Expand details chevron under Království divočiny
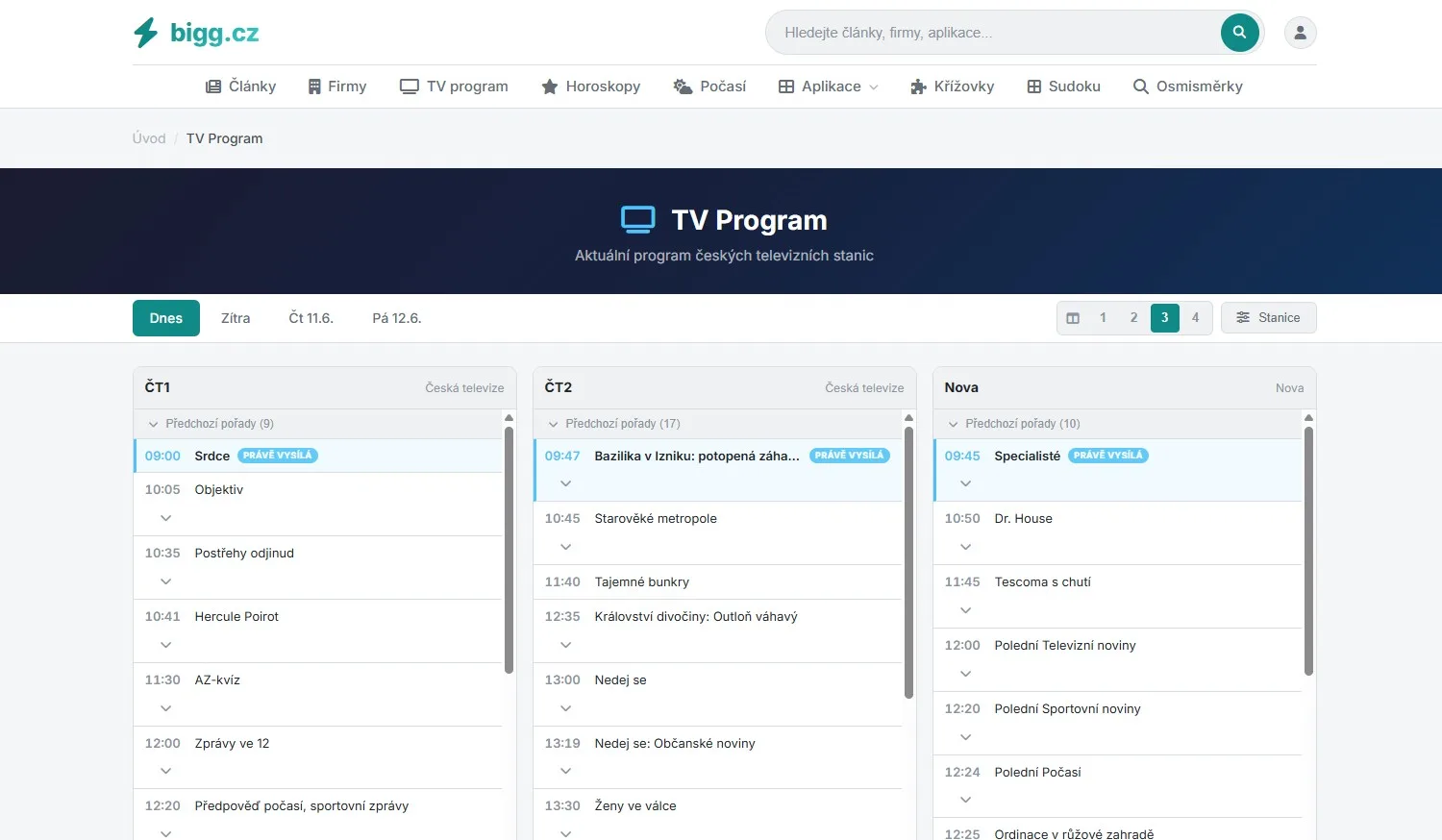 [566, 645]
